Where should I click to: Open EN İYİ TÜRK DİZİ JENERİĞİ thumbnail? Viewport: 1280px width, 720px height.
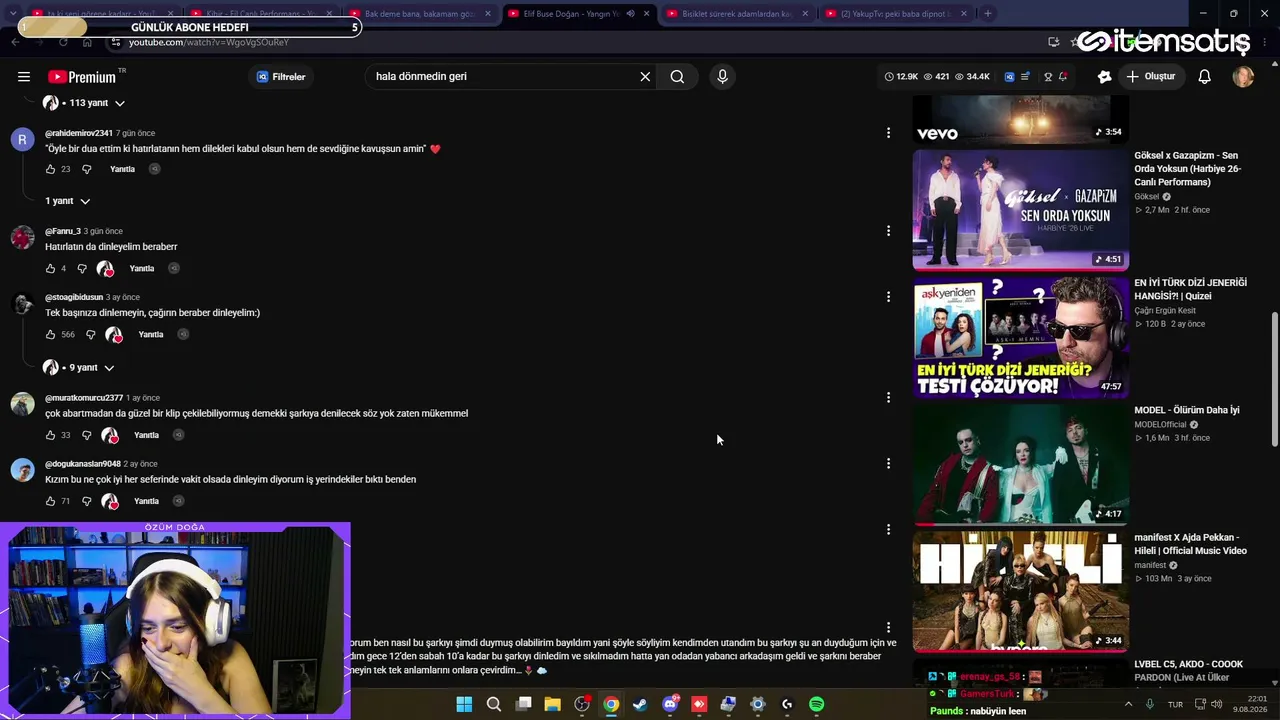click(x=1021, y=337)
